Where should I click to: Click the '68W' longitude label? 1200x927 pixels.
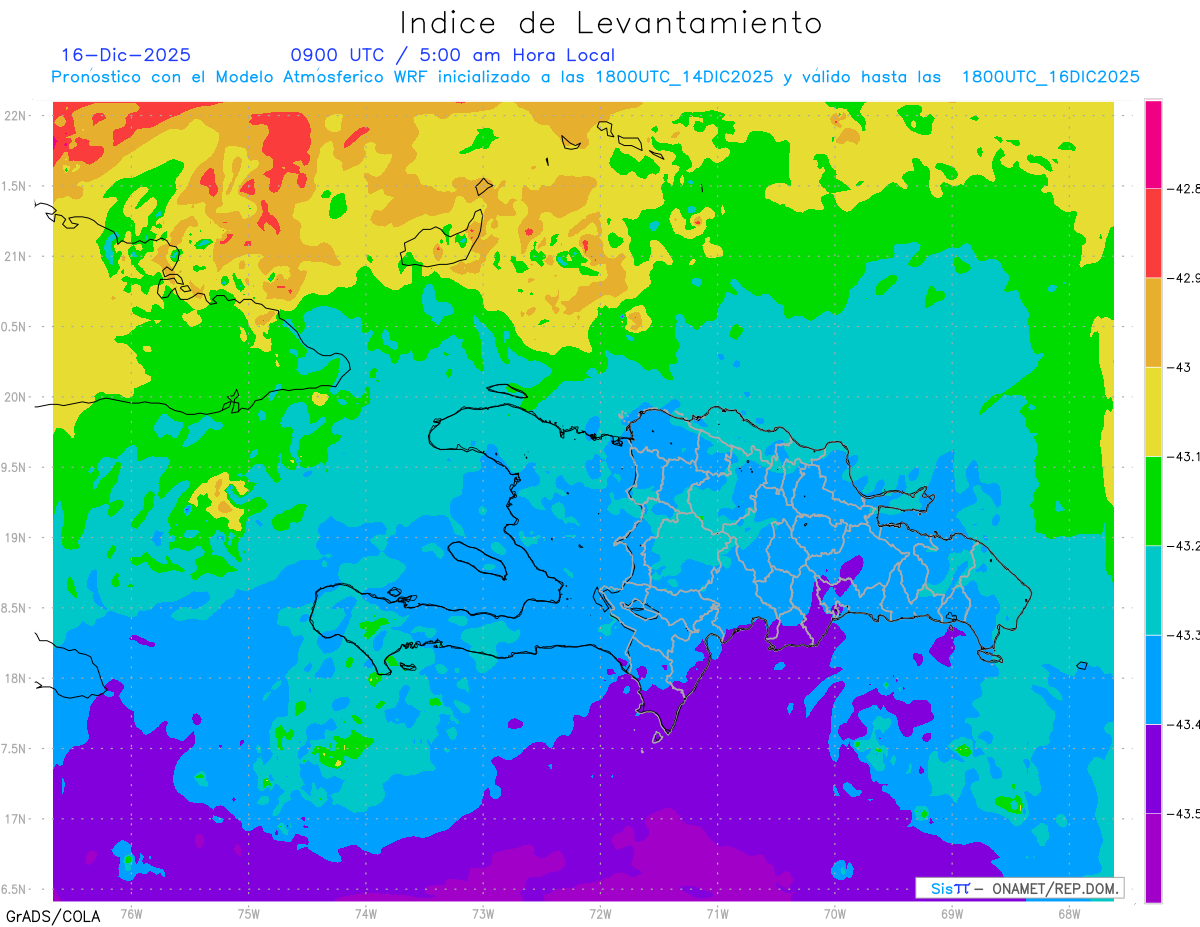point(1068,913)
